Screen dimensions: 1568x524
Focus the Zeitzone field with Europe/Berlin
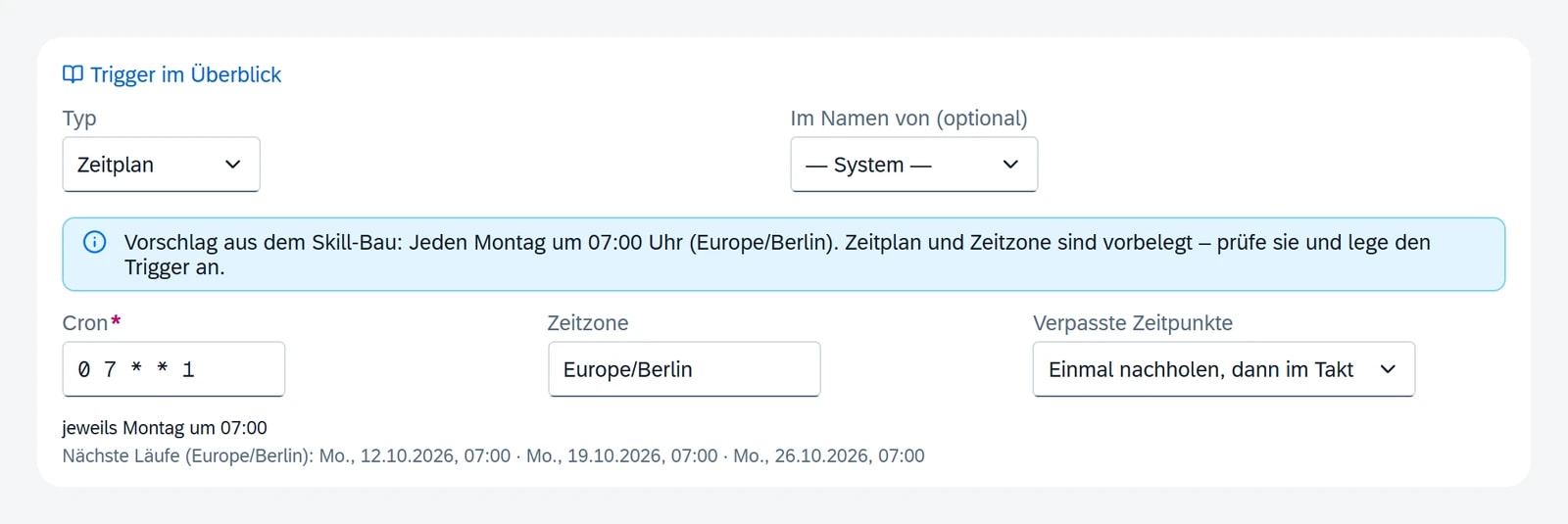[684, 369]
